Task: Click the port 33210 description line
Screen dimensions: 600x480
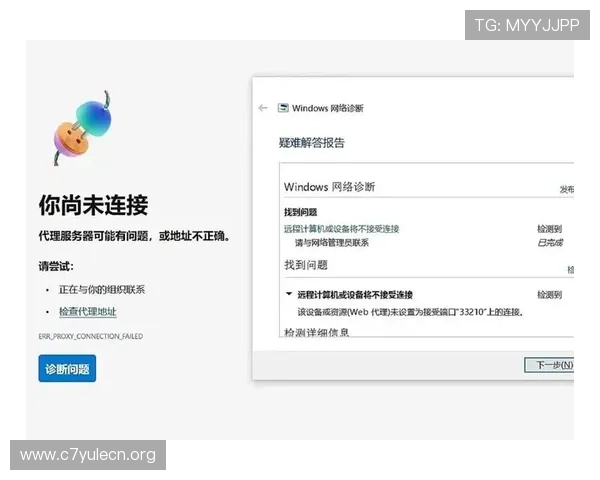Action: [410, 312]
